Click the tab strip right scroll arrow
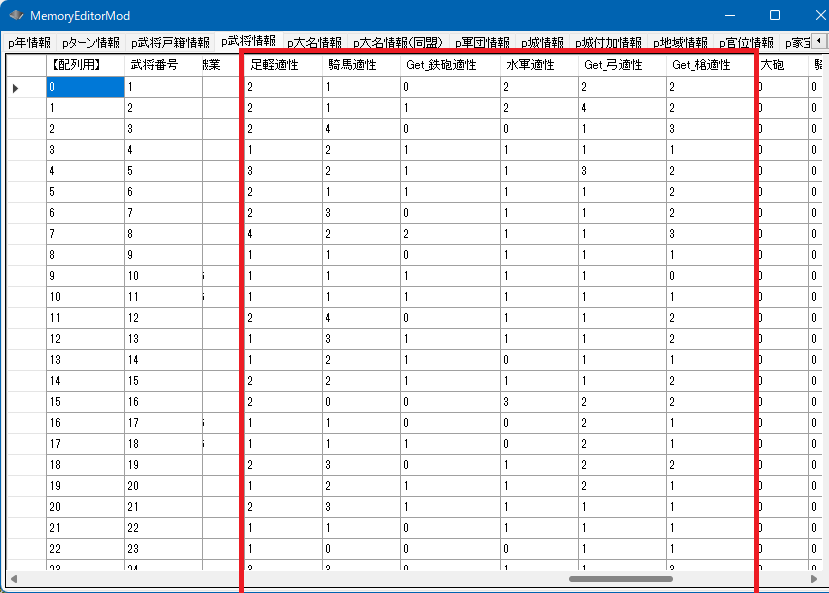 (x=820, y=41)
